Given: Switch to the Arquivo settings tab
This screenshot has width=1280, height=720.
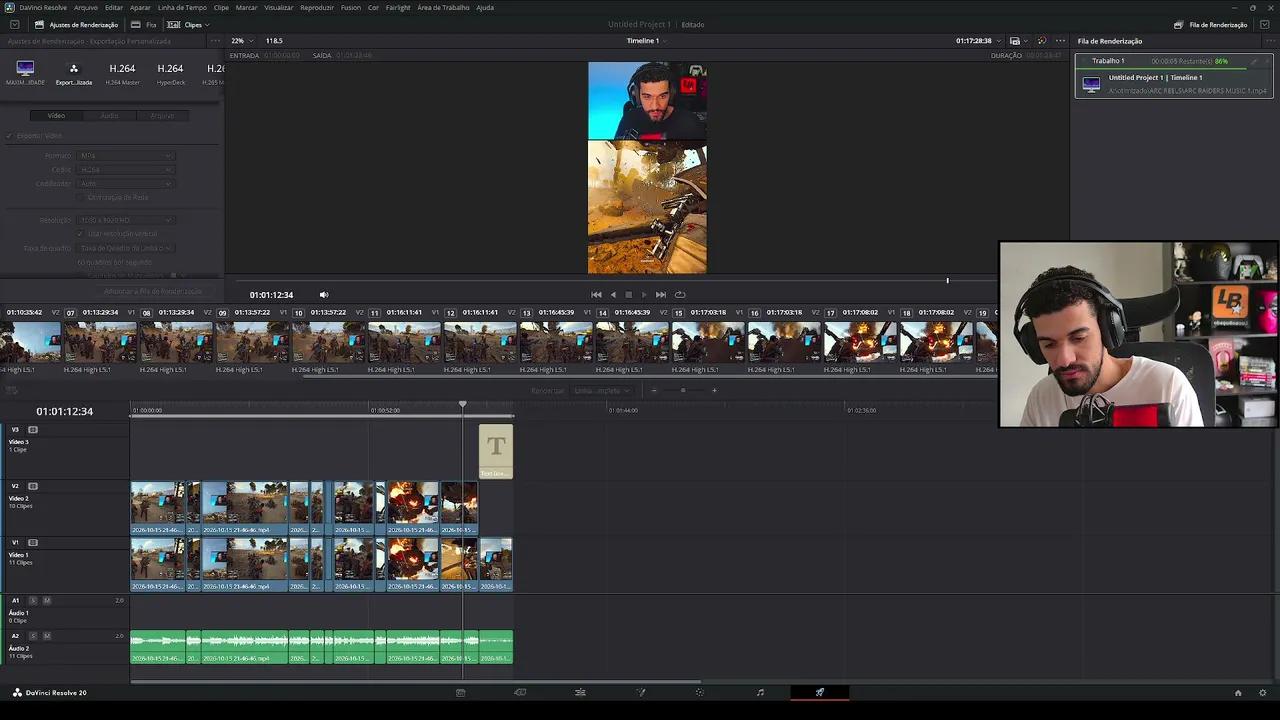Looking at the screenshot, I should (162, 115).
